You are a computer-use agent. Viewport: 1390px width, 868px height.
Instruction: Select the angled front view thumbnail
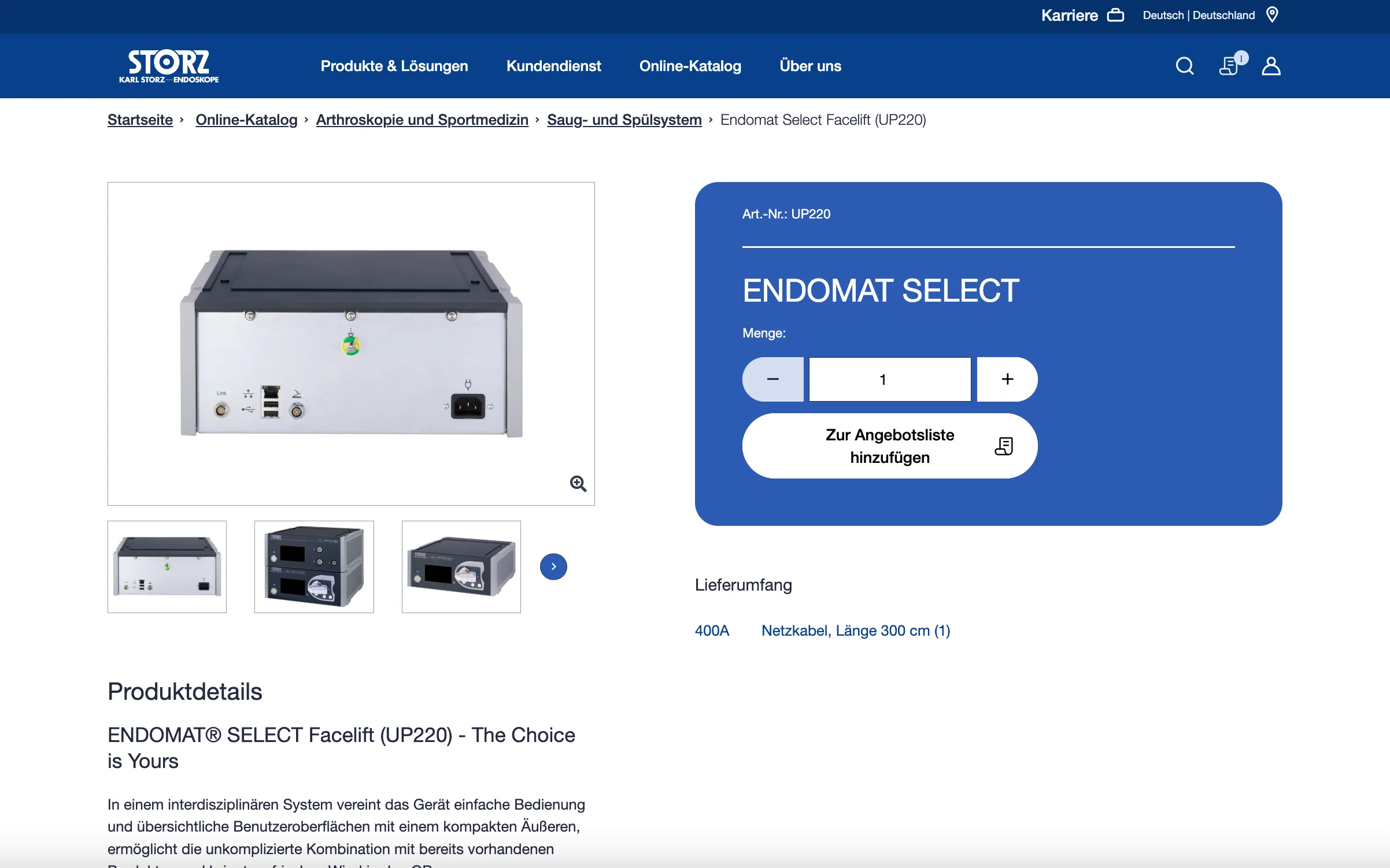coord(461,566)
